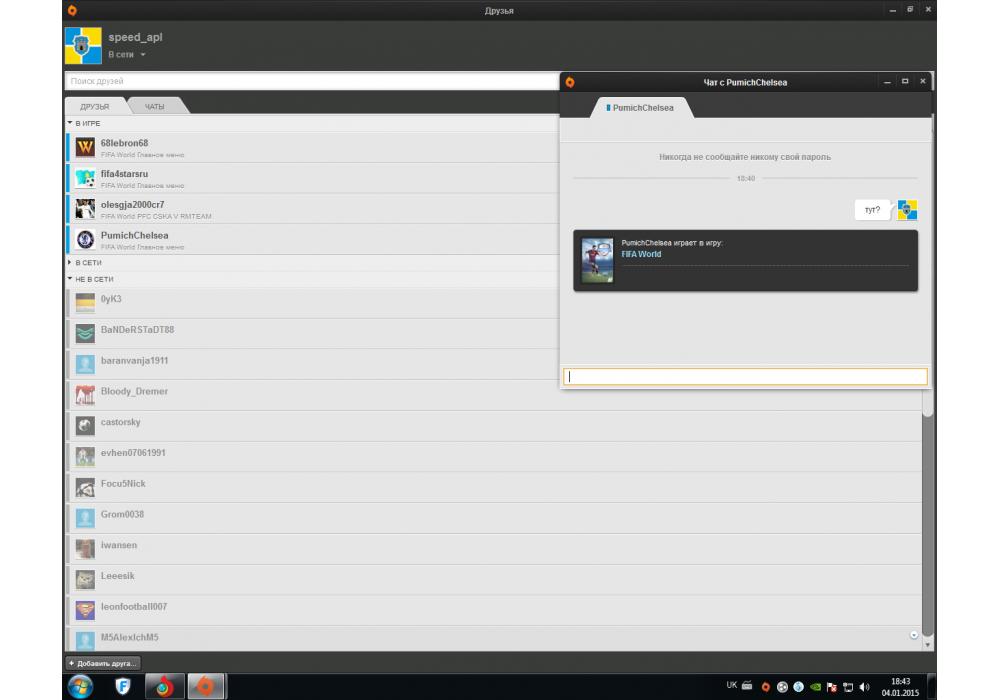The width and height of the screenshot is (1000, 700).
Task: Open the 'В сети' status dropdown
Action: point(127,55)
